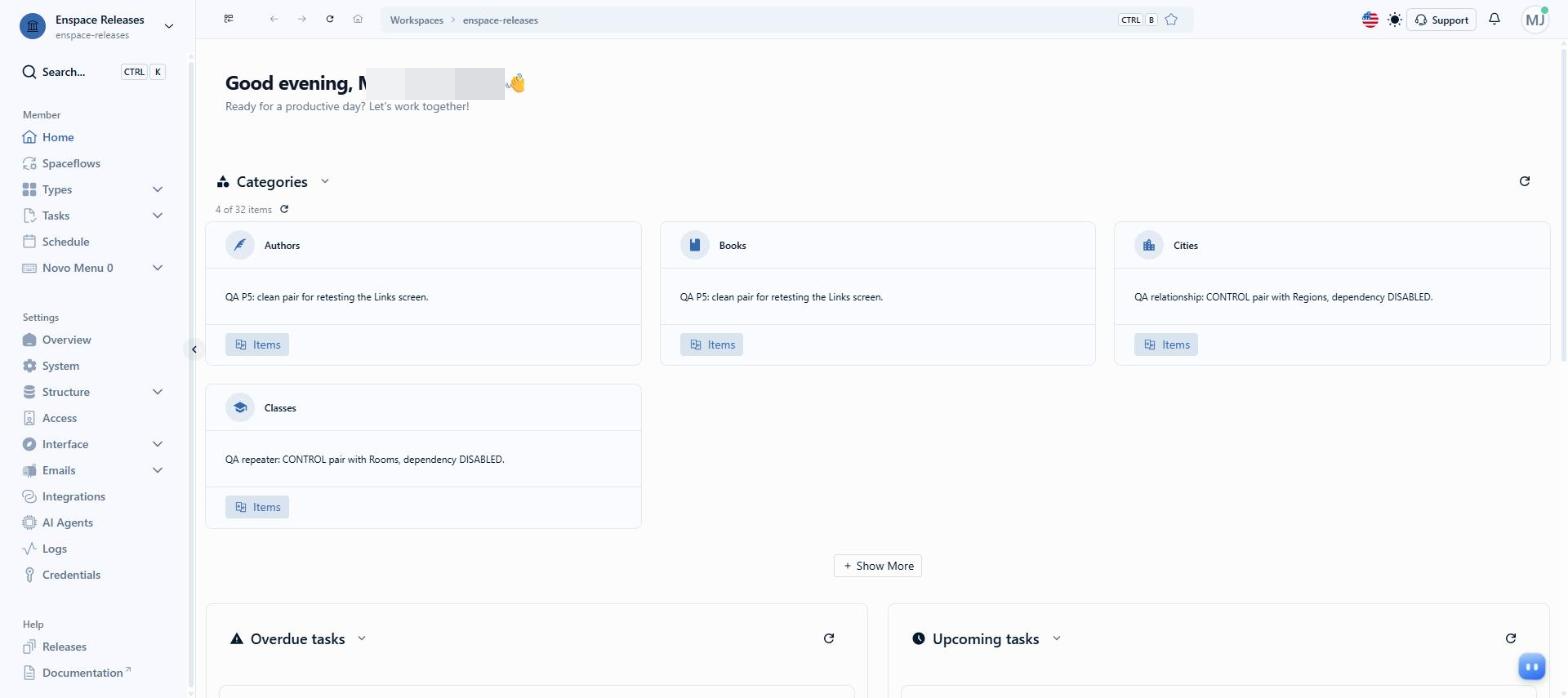Click the home icon in toolbar
This screenshot has height=698, width=1568.
(358, 19)
